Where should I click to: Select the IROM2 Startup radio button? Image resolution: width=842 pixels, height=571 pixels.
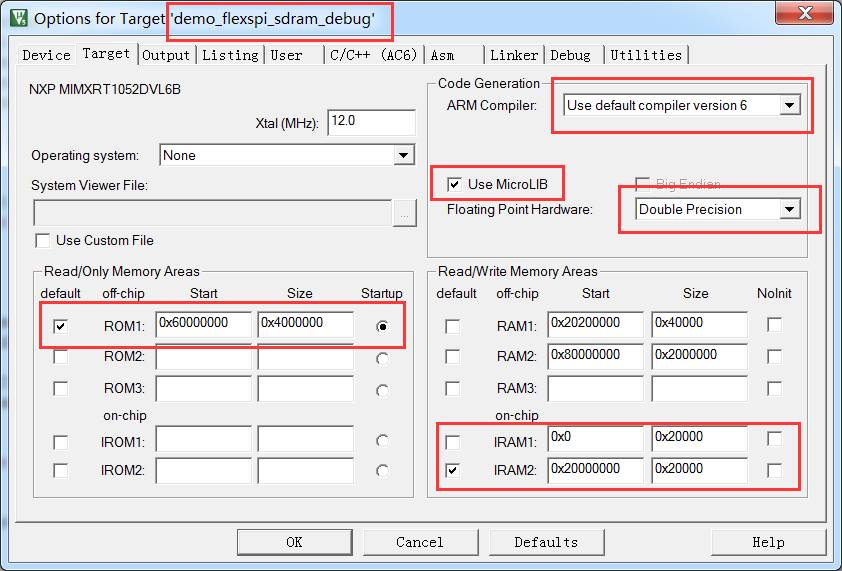point(382,471)
